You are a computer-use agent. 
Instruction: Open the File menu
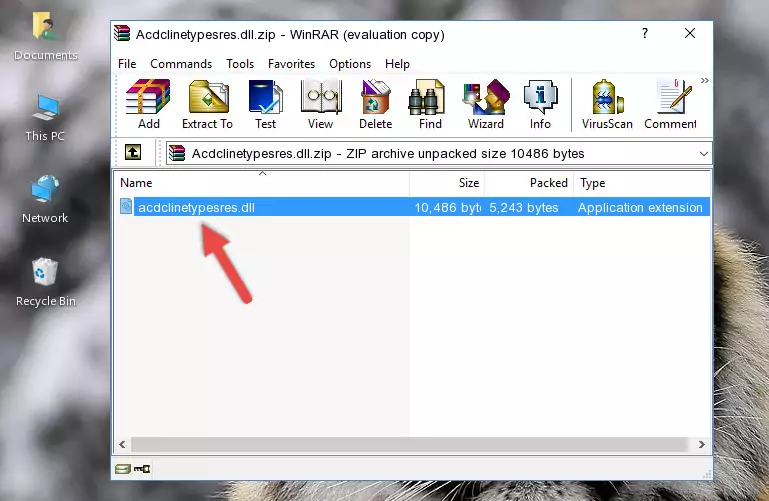(x=127, y=64)
